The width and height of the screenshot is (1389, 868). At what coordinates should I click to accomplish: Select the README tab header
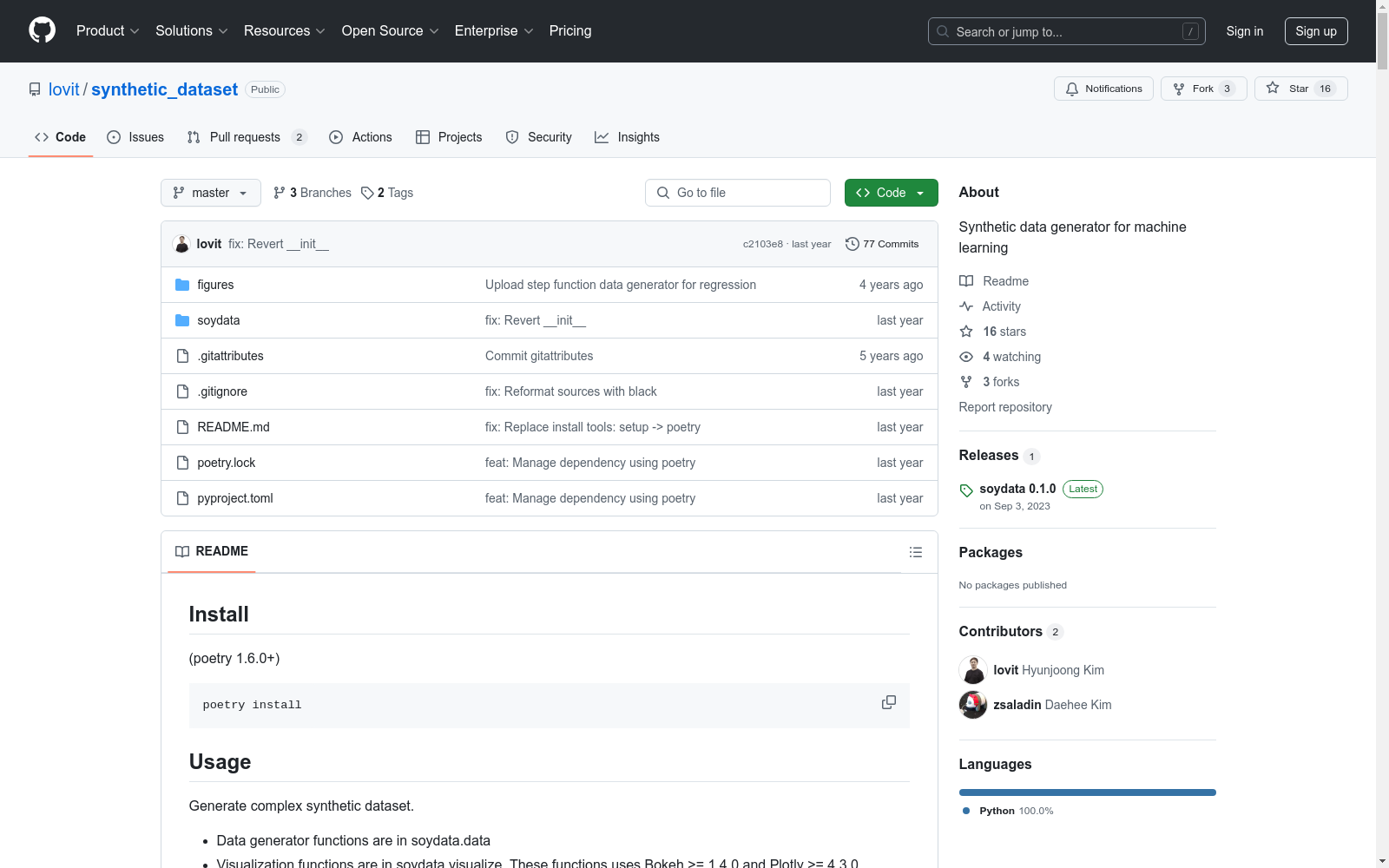pyautogui.click(x=212, y=551)
